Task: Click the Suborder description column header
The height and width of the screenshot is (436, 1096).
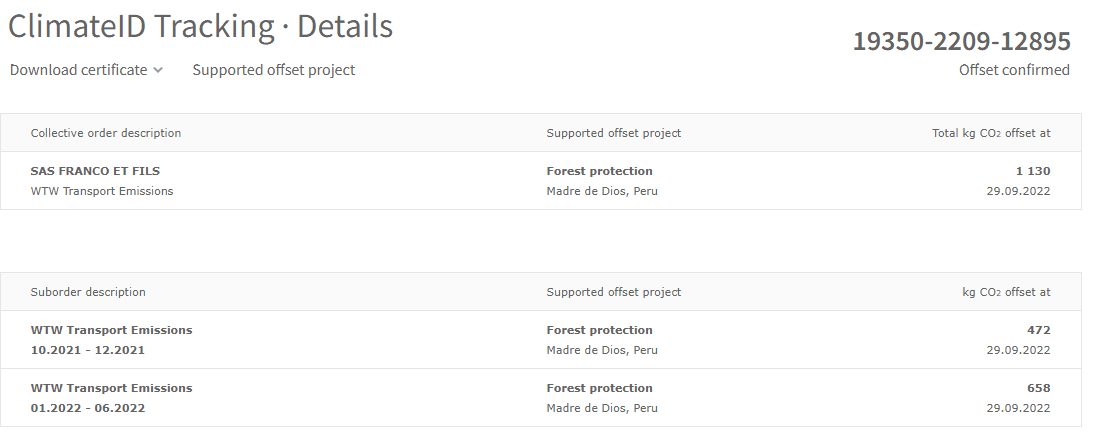Action: pyautogui.click(x=88, y=292)
